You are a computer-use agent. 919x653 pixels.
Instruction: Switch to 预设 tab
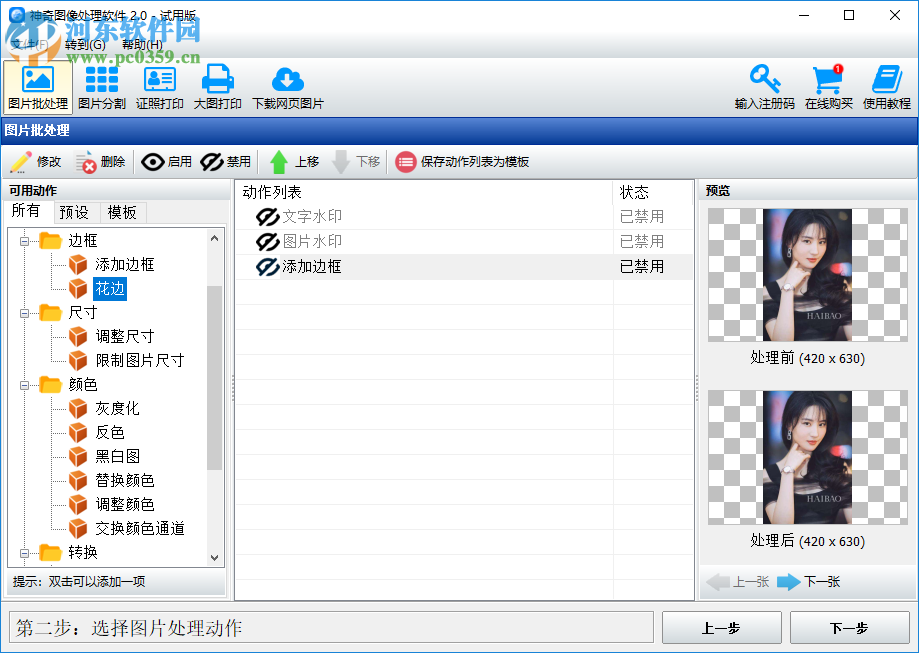tap(74, 212)
